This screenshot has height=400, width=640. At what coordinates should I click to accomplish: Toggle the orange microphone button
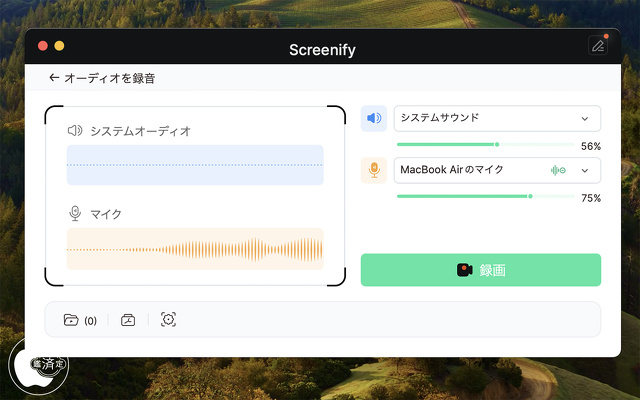[x=374, y=170]
